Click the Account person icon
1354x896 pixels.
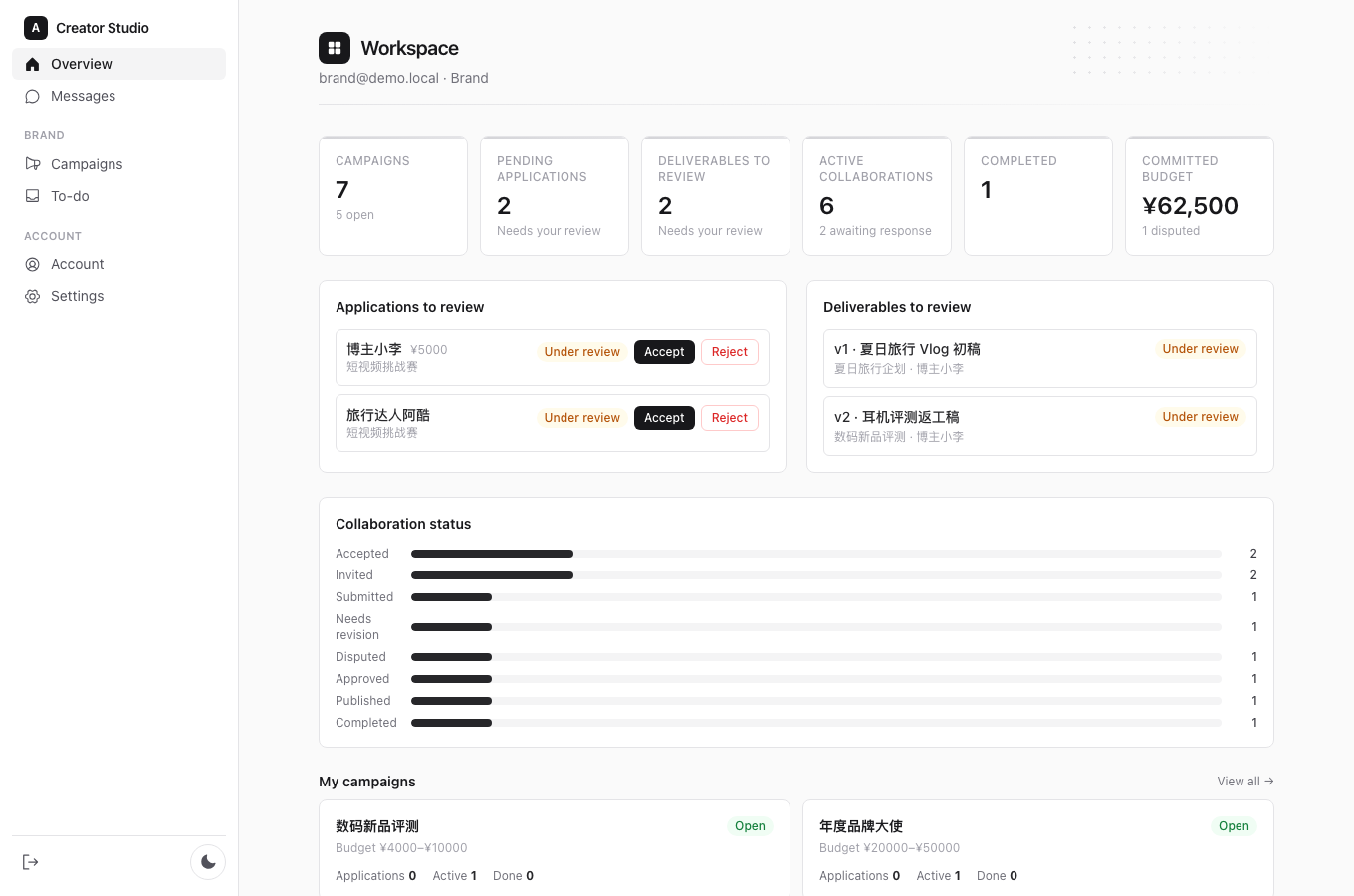click(x=32, y=264)
